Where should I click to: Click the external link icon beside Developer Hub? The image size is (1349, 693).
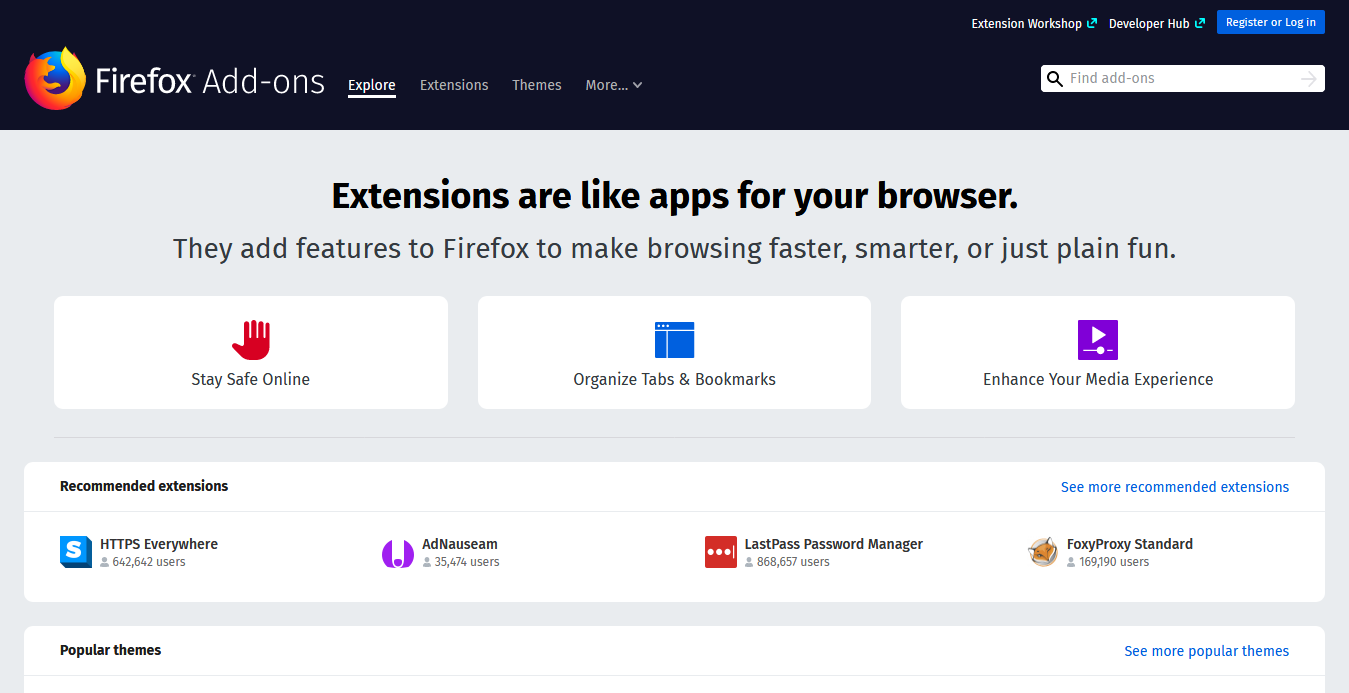point(1200,23)
